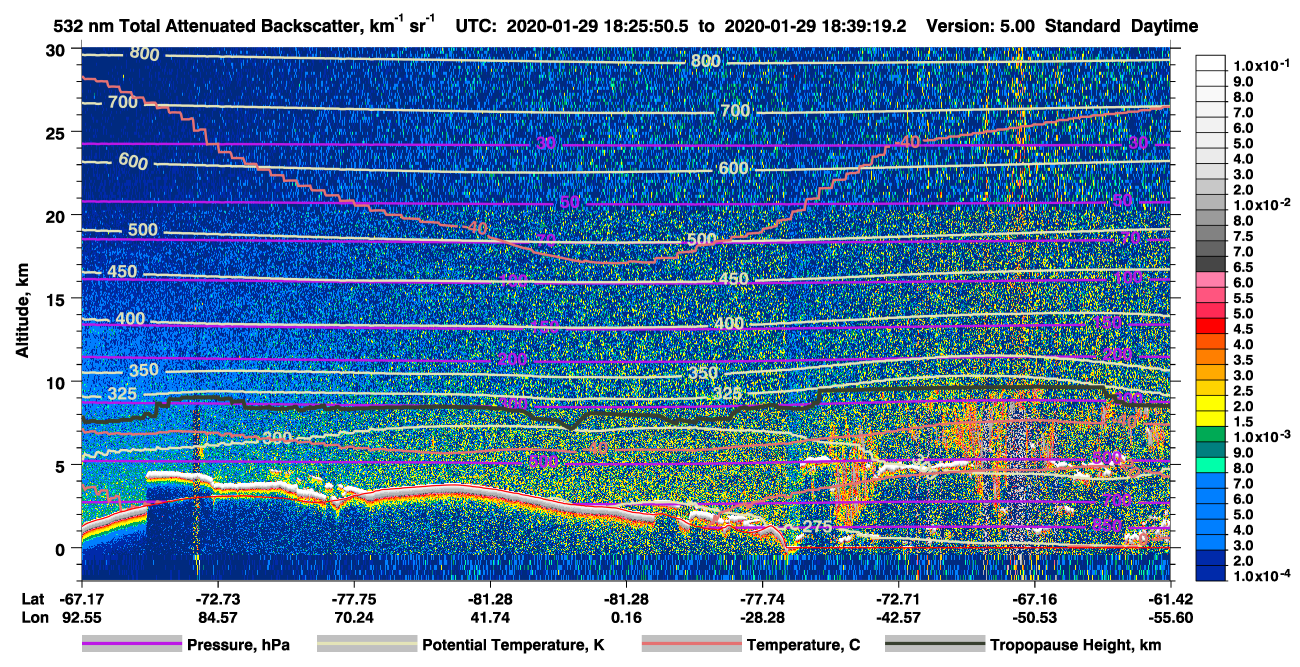Click the 'Daytime' label in the header
The image size is (1300, 667).
[1164, 27]
